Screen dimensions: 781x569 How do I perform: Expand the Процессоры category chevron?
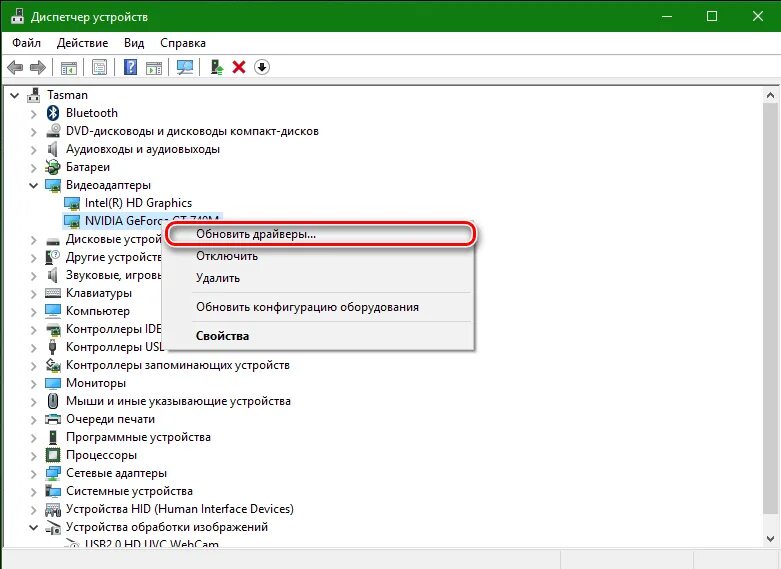click(x=33, y=455)
